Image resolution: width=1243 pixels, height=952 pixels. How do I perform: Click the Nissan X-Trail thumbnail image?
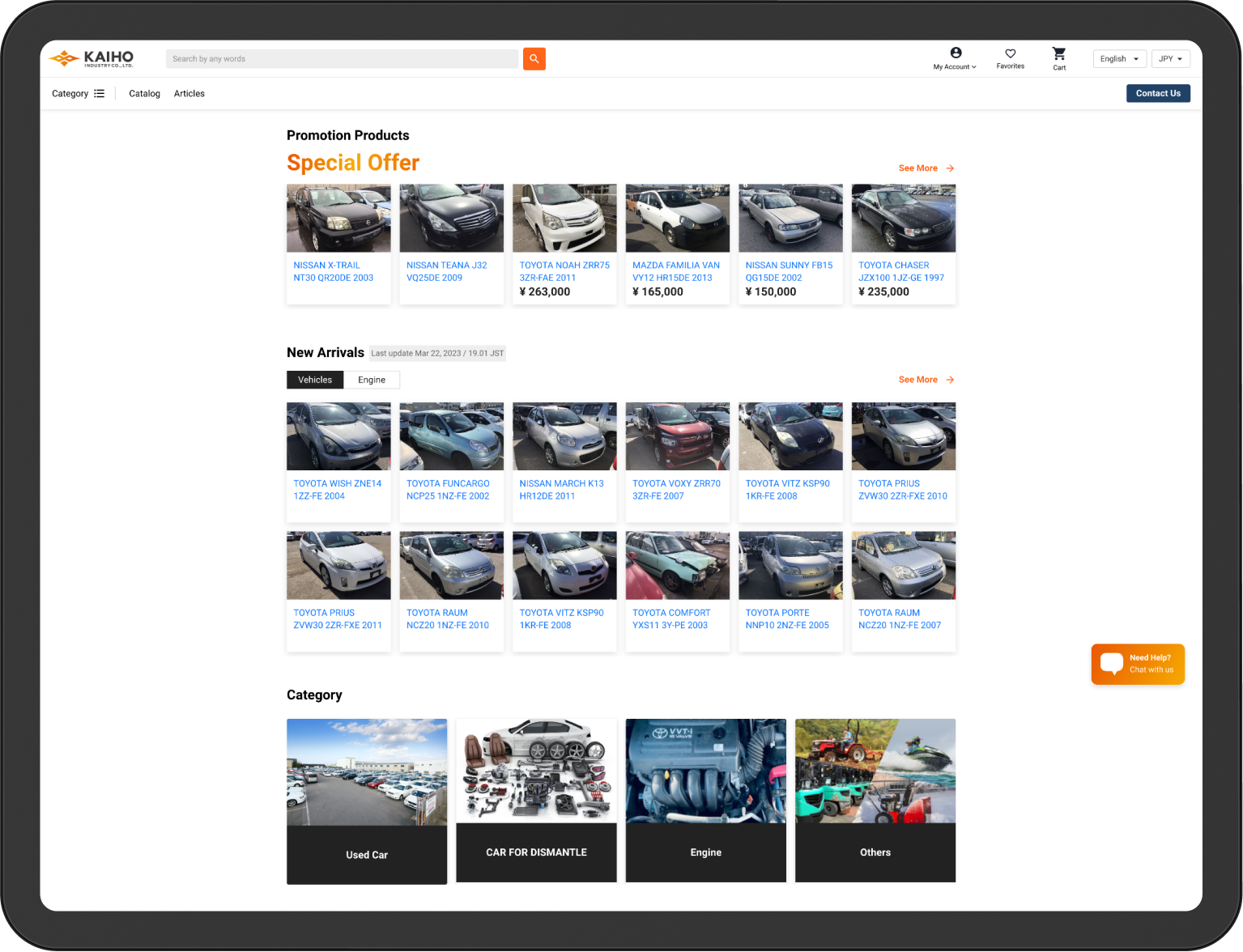[x=338, y=218]
